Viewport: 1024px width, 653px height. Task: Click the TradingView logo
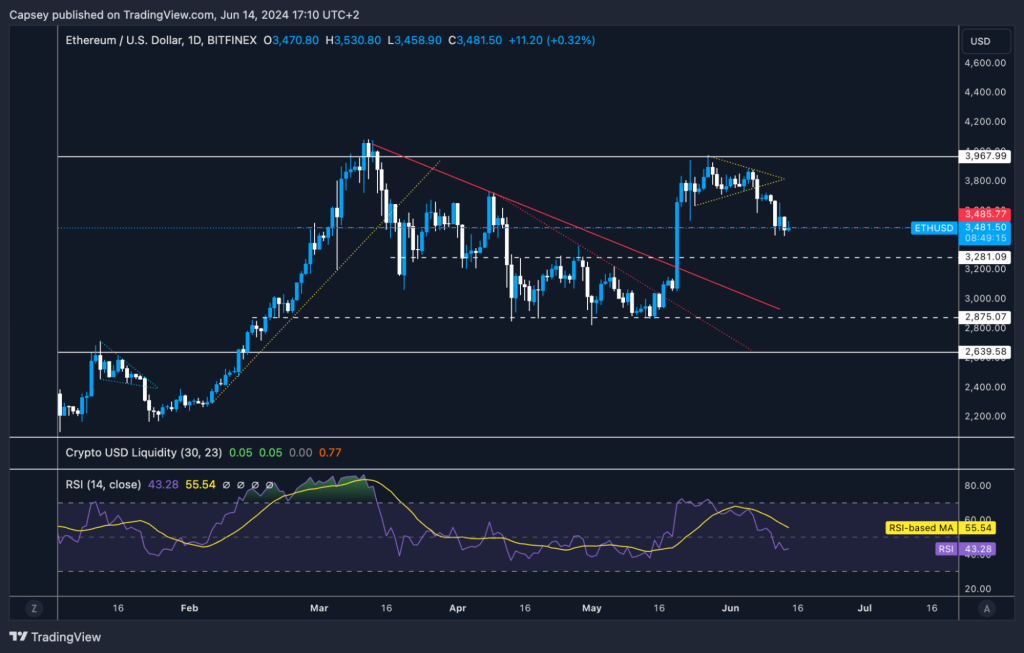(x=55, y=637)
